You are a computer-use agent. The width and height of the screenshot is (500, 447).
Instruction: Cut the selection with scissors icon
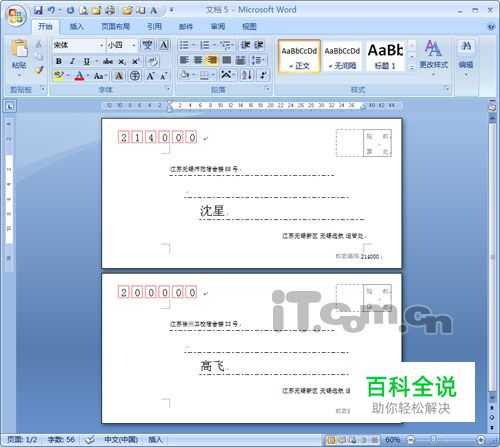pyautogui.click(x=39, y=44)
